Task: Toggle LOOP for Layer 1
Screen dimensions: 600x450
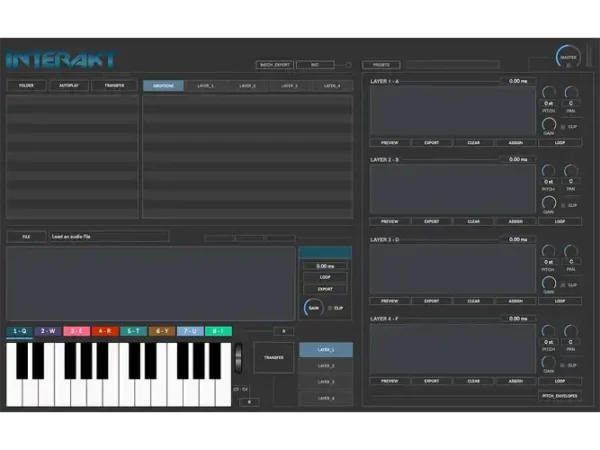Action: click(x=560, y=143)
